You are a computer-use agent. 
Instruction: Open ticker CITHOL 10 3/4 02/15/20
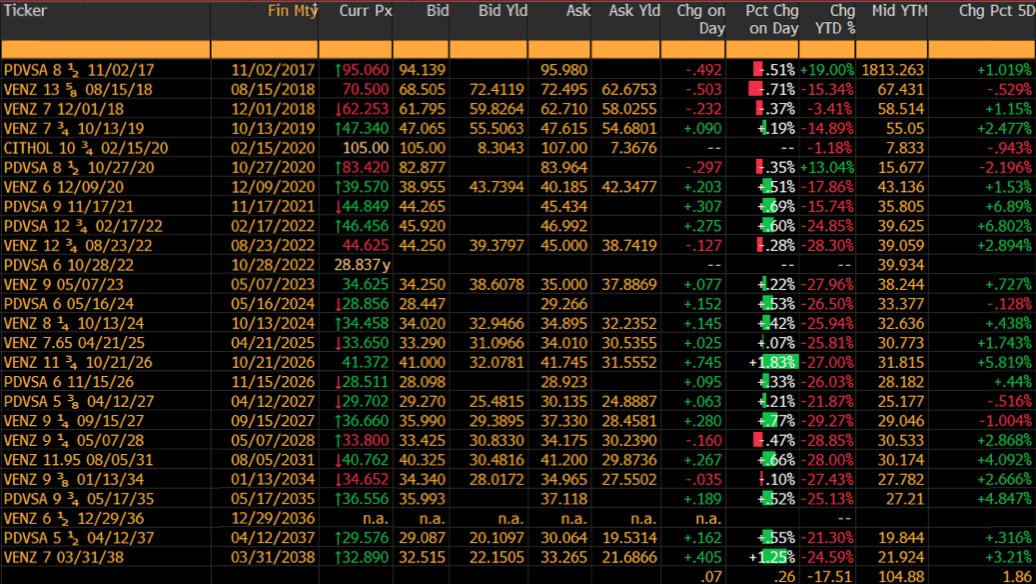point(86,148)
